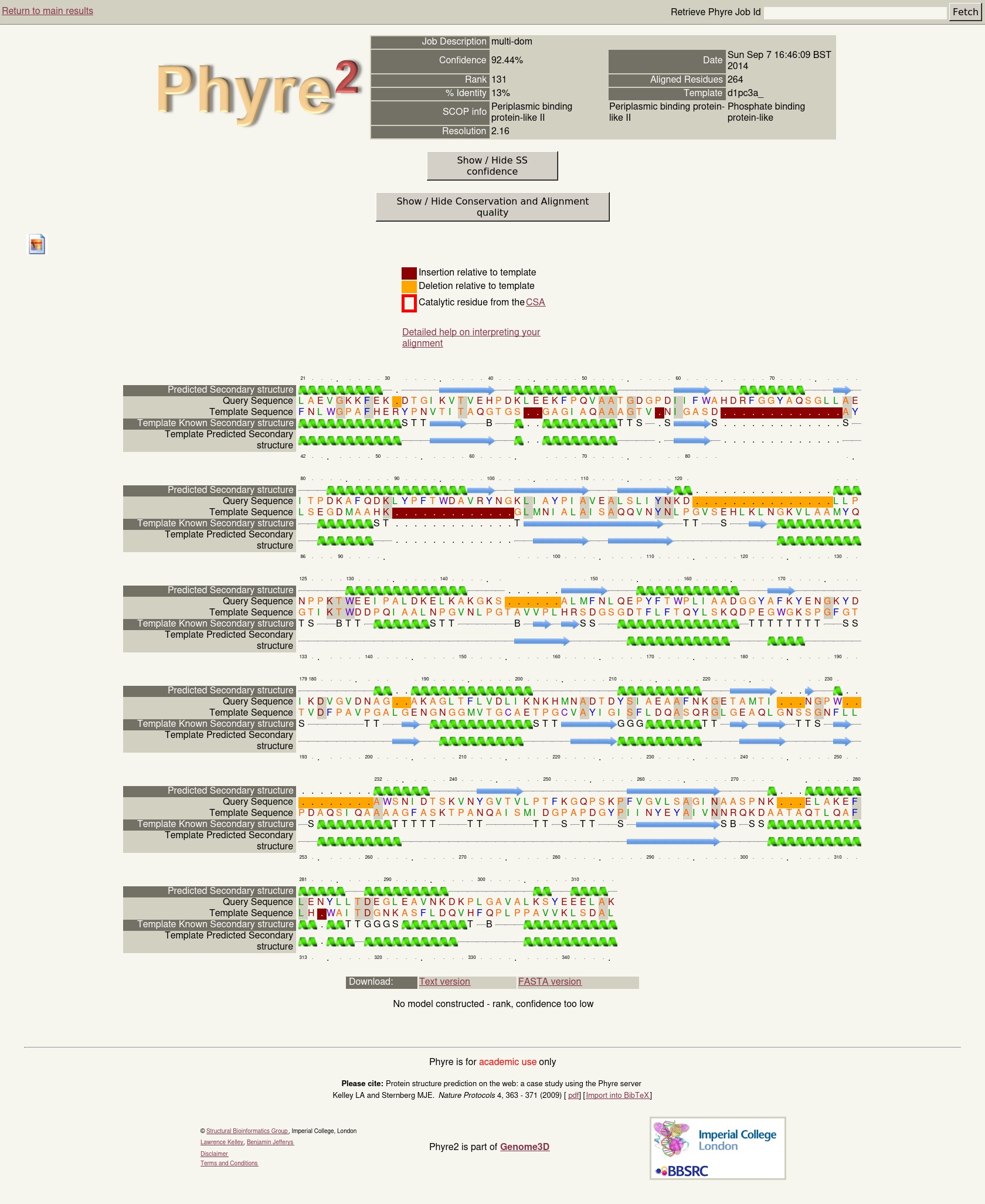The height and width of the screenshot is (1204, 985).
Task: Click the Phyre2 logo
Action: (258, 91)
